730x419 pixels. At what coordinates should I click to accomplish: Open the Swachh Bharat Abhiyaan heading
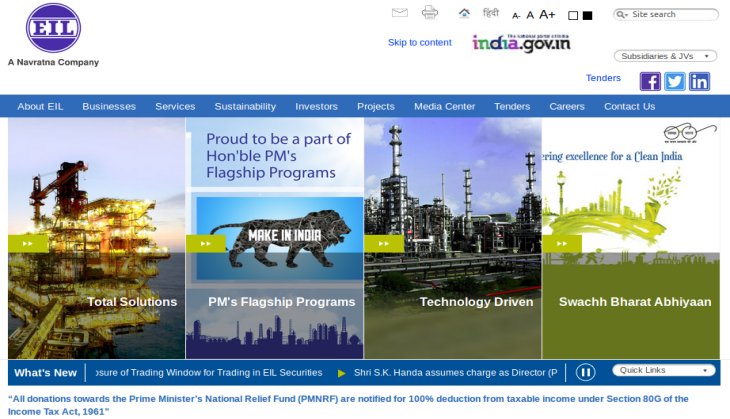[635, 302]
